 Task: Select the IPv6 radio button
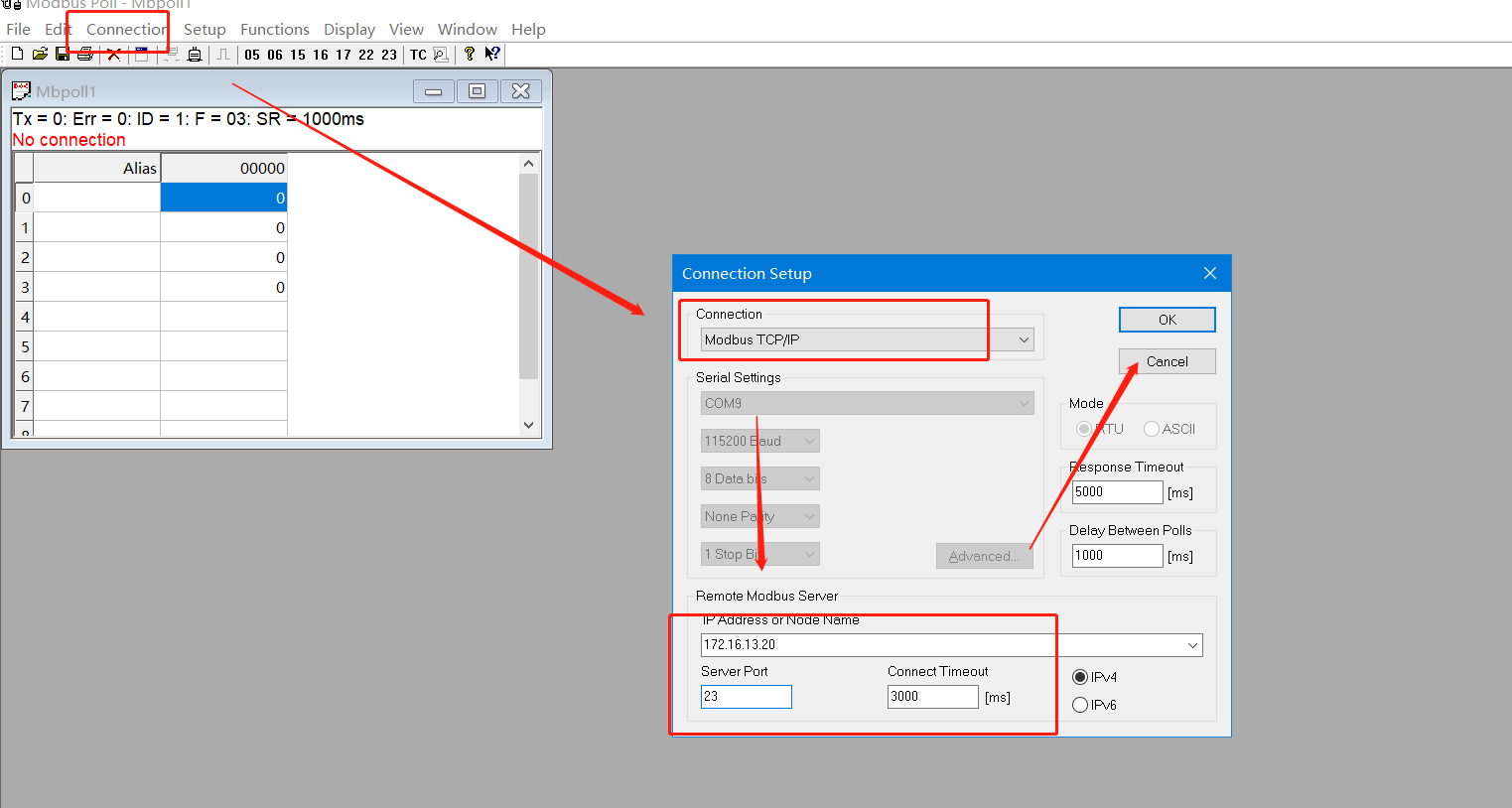[x=1080, y=705]
